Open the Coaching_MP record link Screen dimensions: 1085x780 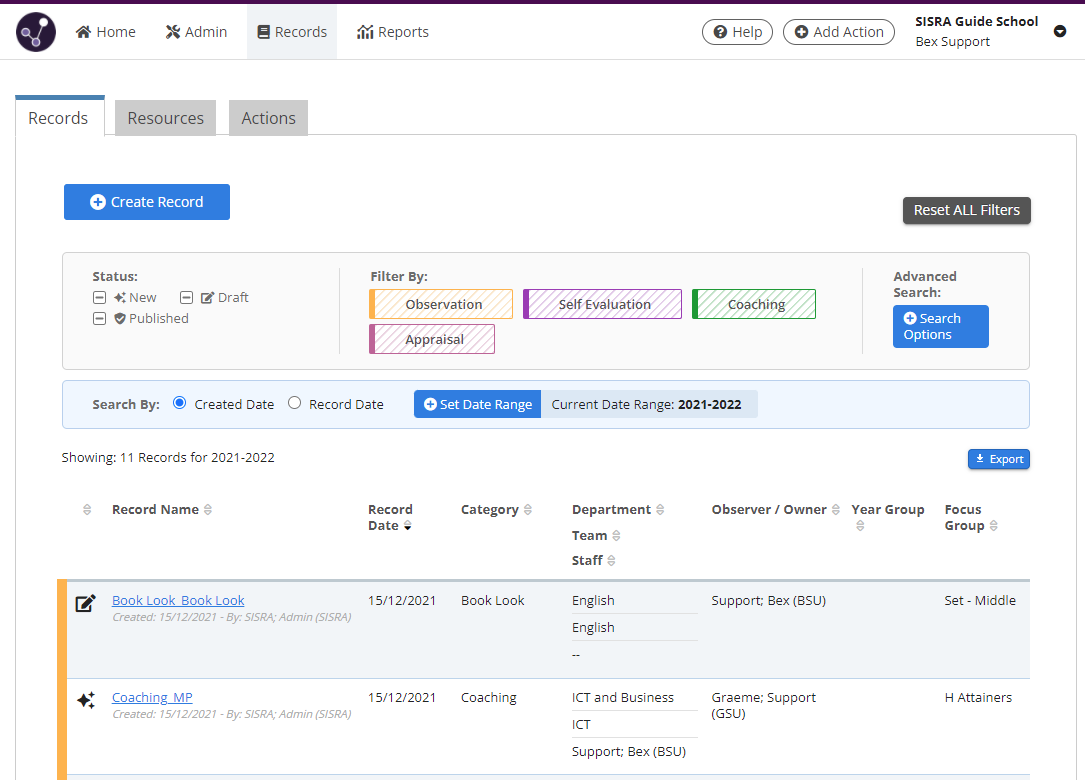click(151, 697)
